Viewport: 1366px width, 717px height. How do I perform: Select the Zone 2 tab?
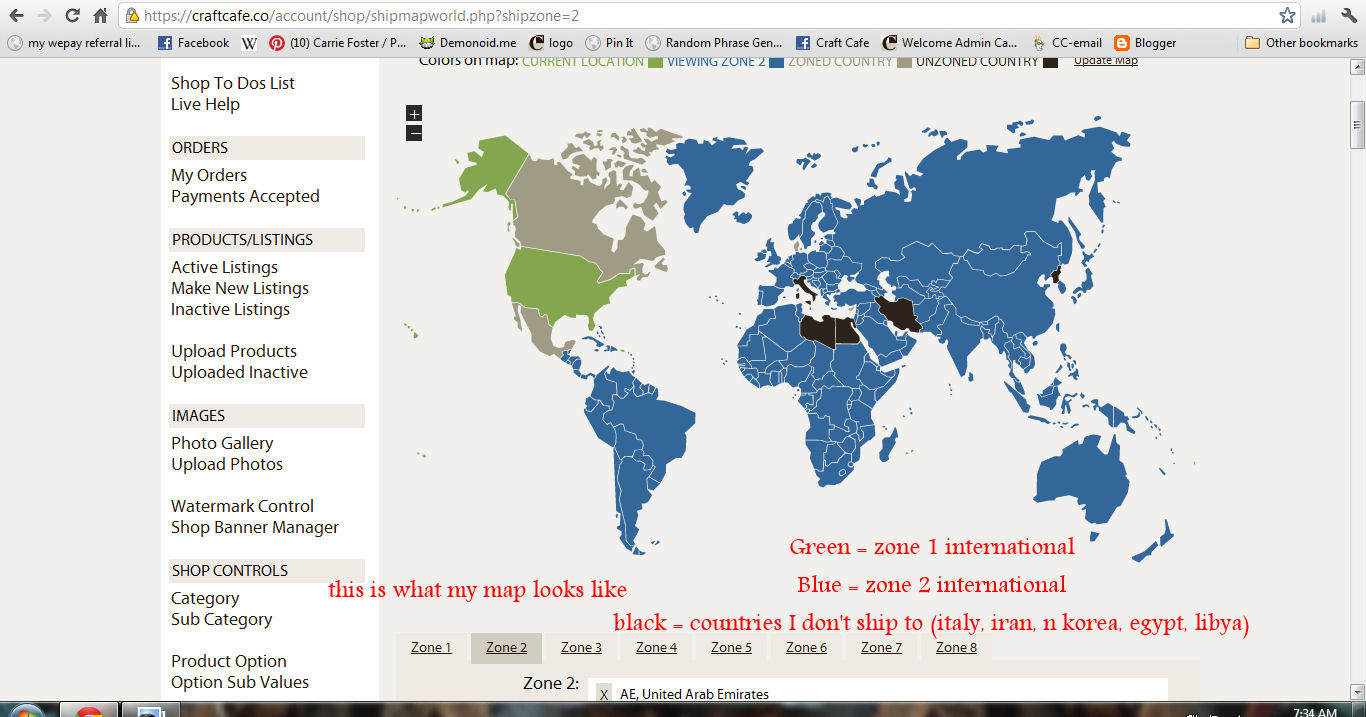[x=506, y=647]
